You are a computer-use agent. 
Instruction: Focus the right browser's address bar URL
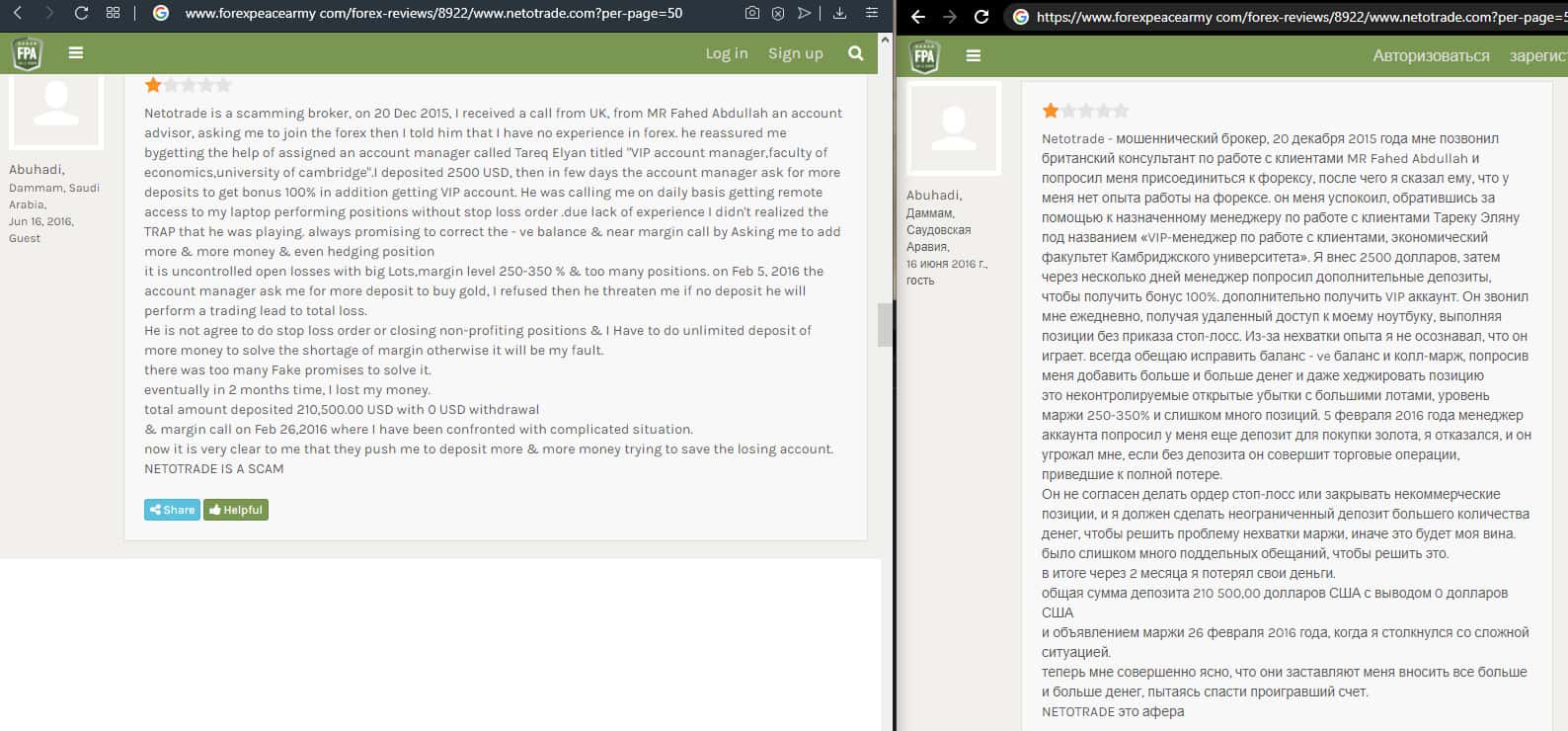[1301, 17]
